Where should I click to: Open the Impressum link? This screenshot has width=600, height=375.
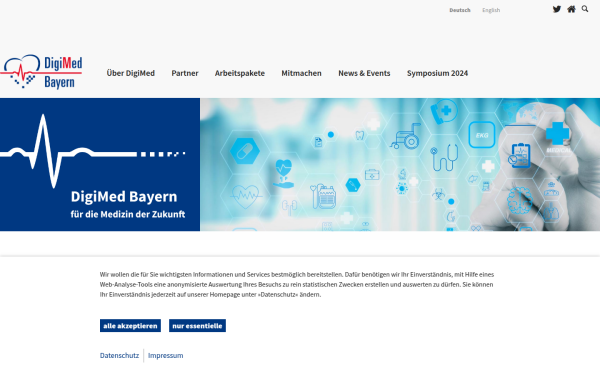point(165,355)
